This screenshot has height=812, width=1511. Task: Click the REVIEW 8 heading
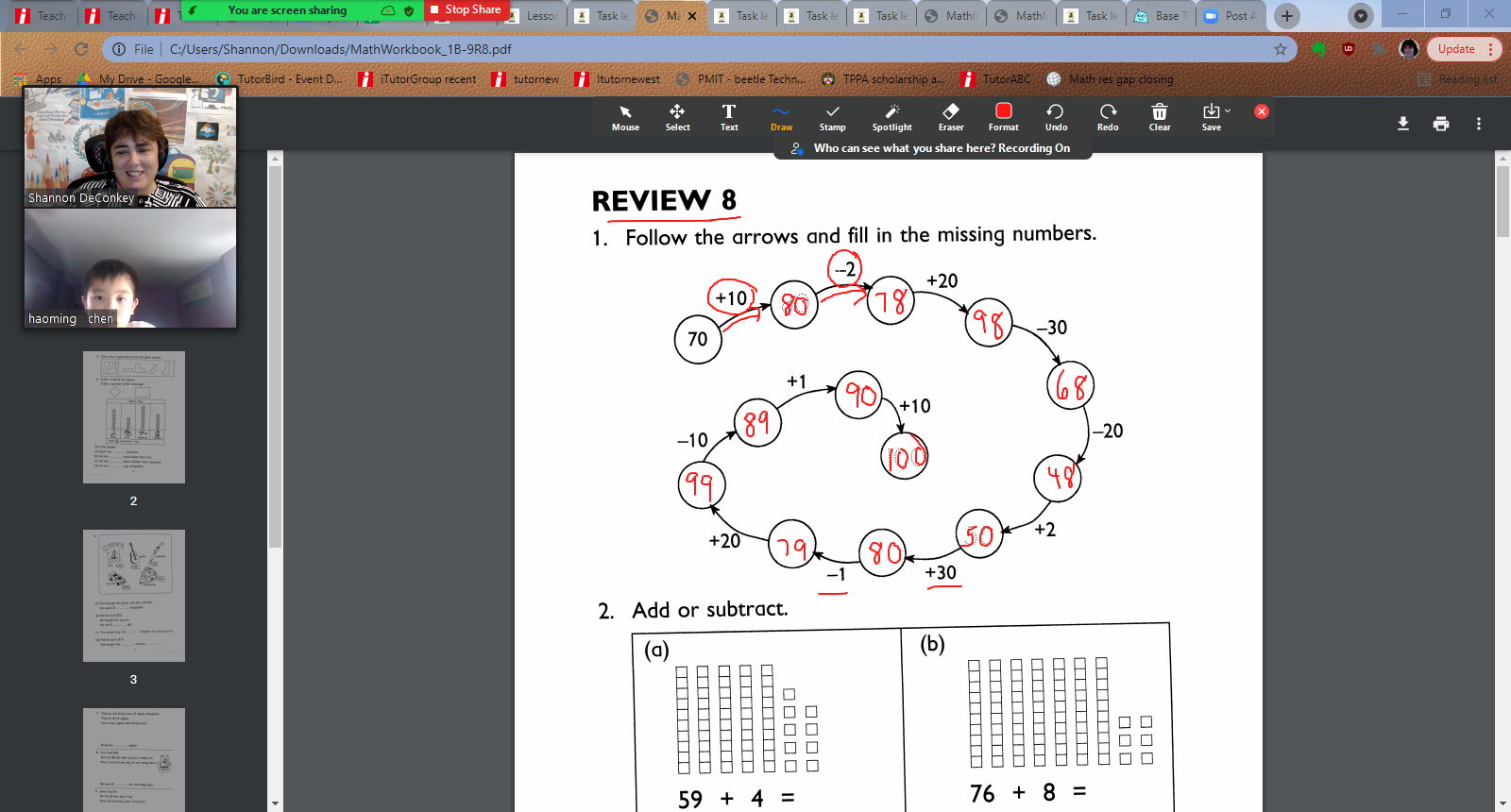664,201
